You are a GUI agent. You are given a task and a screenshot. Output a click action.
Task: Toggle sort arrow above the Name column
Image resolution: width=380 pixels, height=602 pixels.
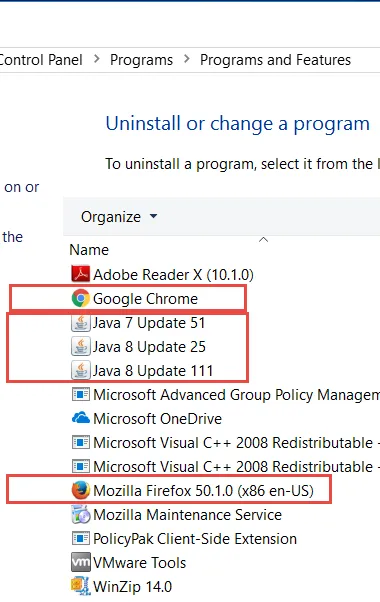pos(263,240)
